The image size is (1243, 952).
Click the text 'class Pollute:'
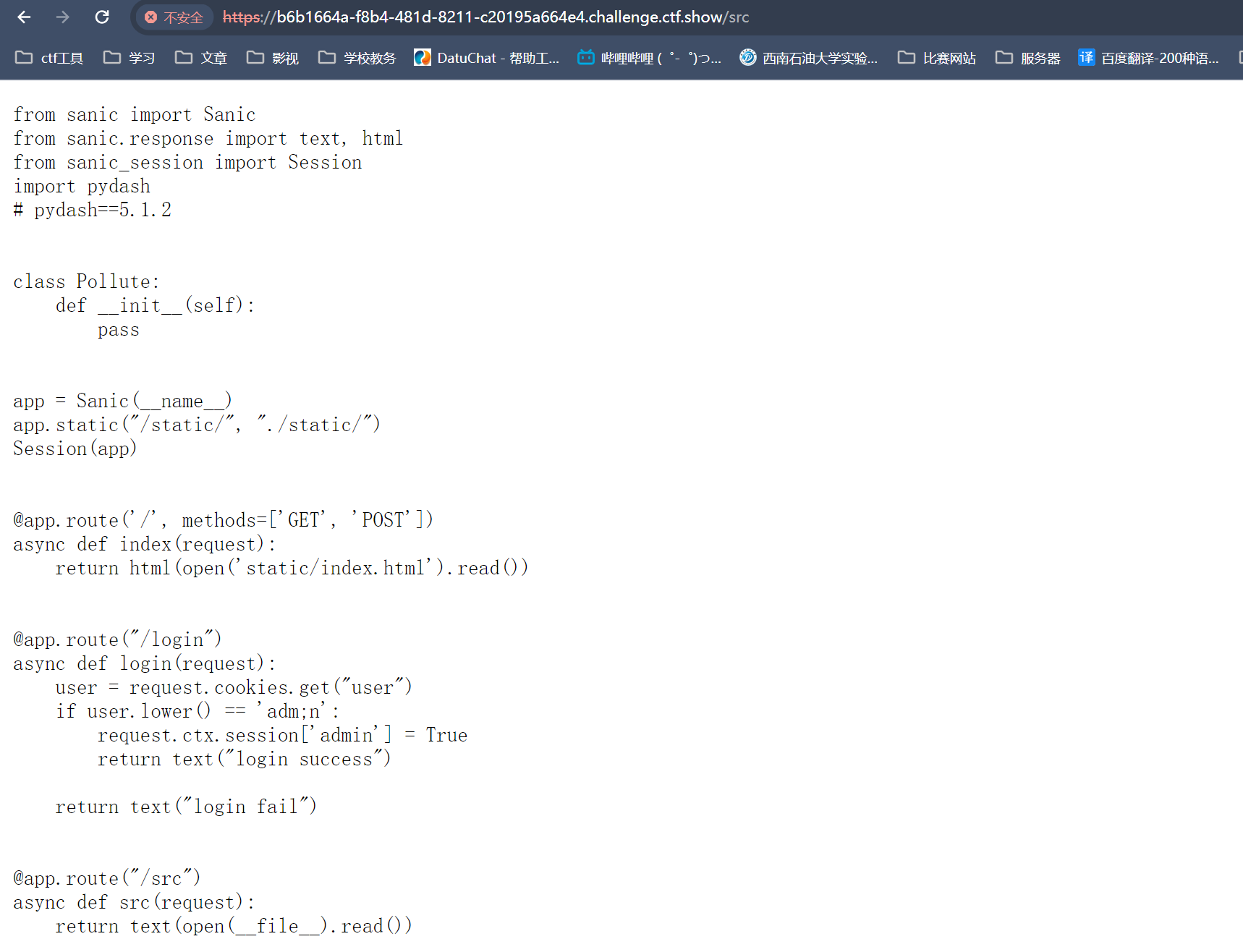click(x=87, y=281)
